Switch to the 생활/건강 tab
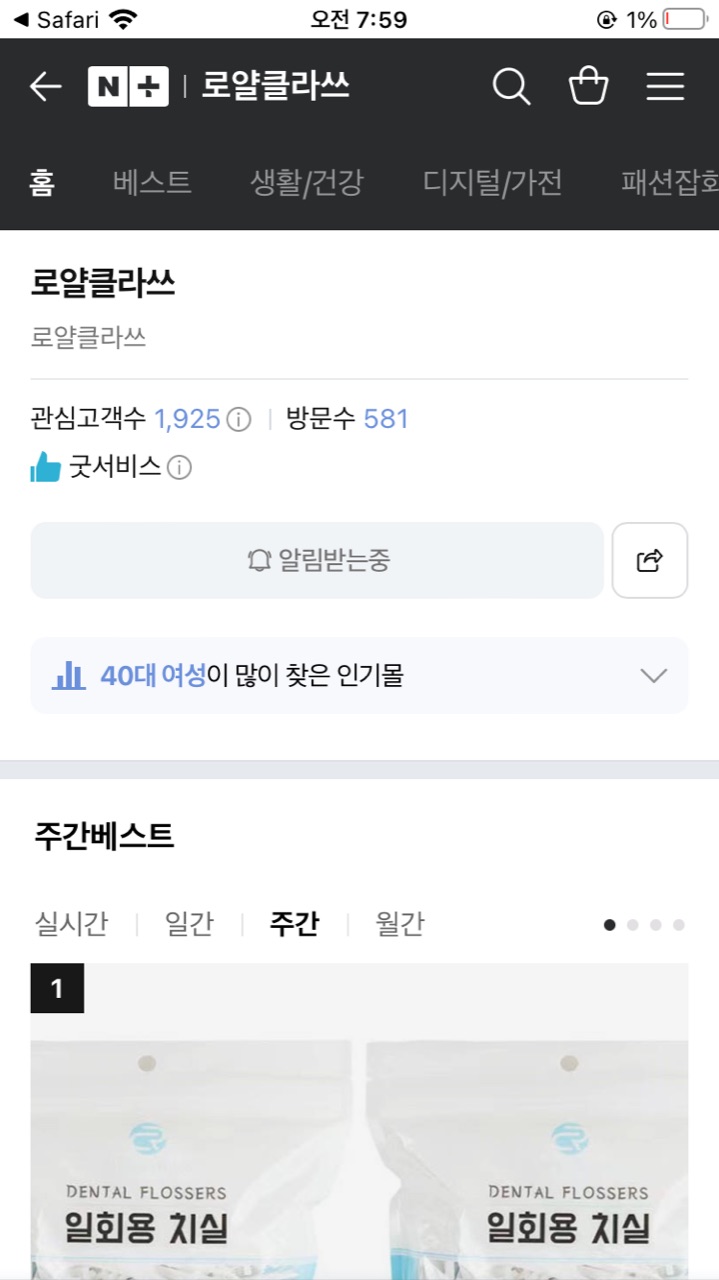719x1280 pixels. [x=307, y=183]
